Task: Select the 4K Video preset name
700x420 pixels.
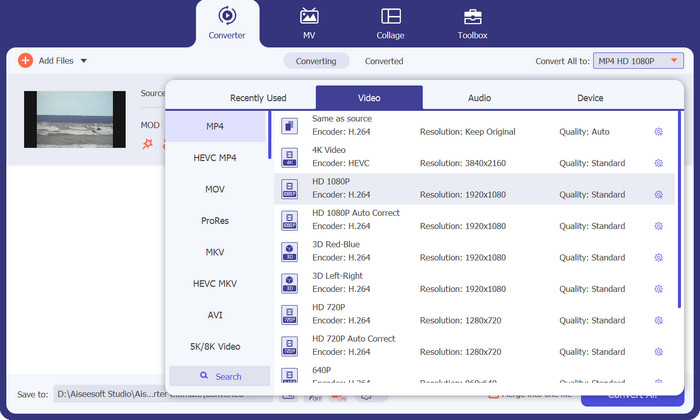Action: tap(329, 150)
